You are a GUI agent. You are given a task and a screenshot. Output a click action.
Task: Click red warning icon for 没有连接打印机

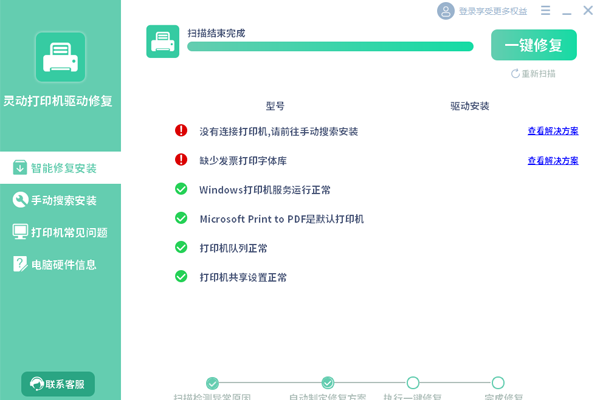click(181, 130)
